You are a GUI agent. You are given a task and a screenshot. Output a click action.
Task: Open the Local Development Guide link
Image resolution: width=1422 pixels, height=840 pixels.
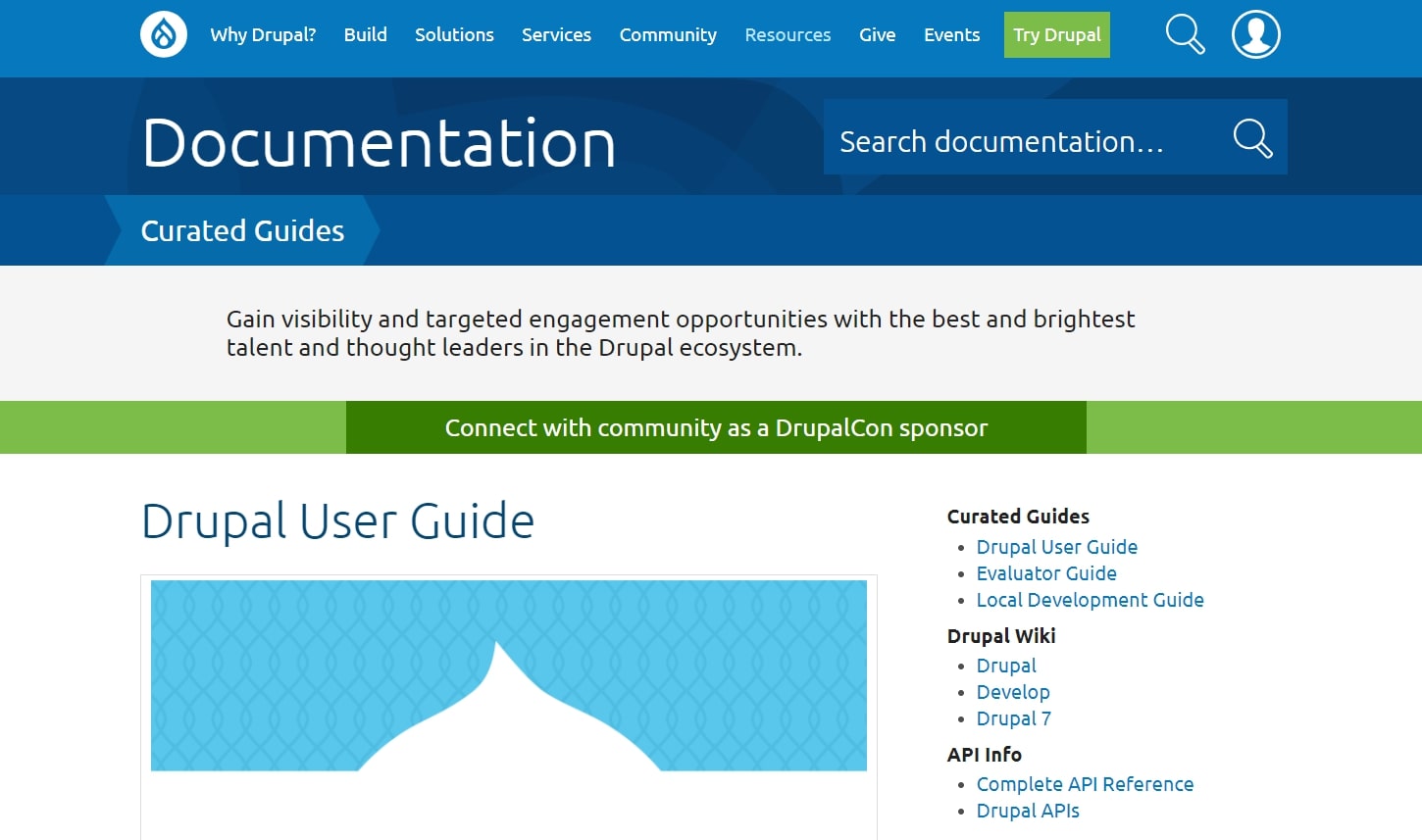(1090, 600)
